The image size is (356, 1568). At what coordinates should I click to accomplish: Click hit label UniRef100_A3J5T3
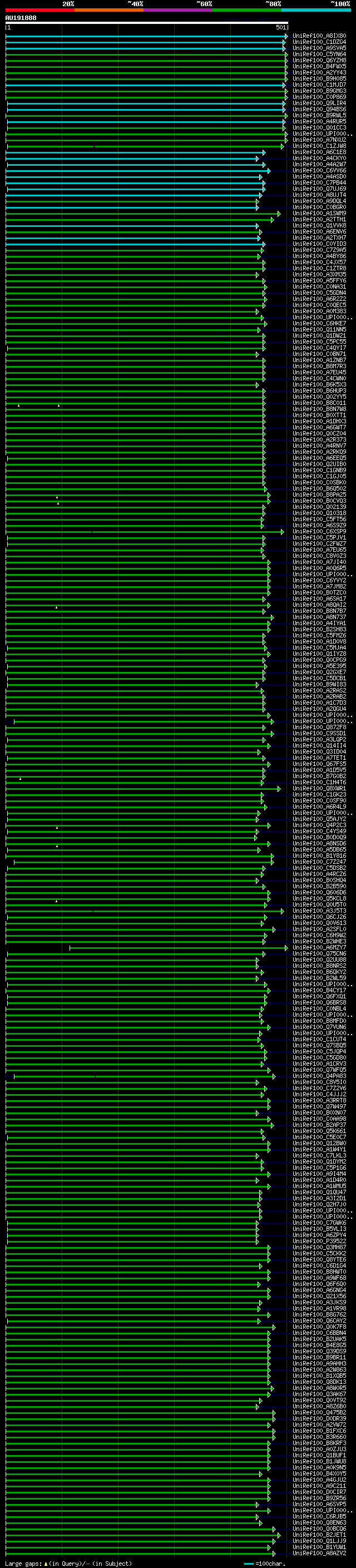coord(319,911)
